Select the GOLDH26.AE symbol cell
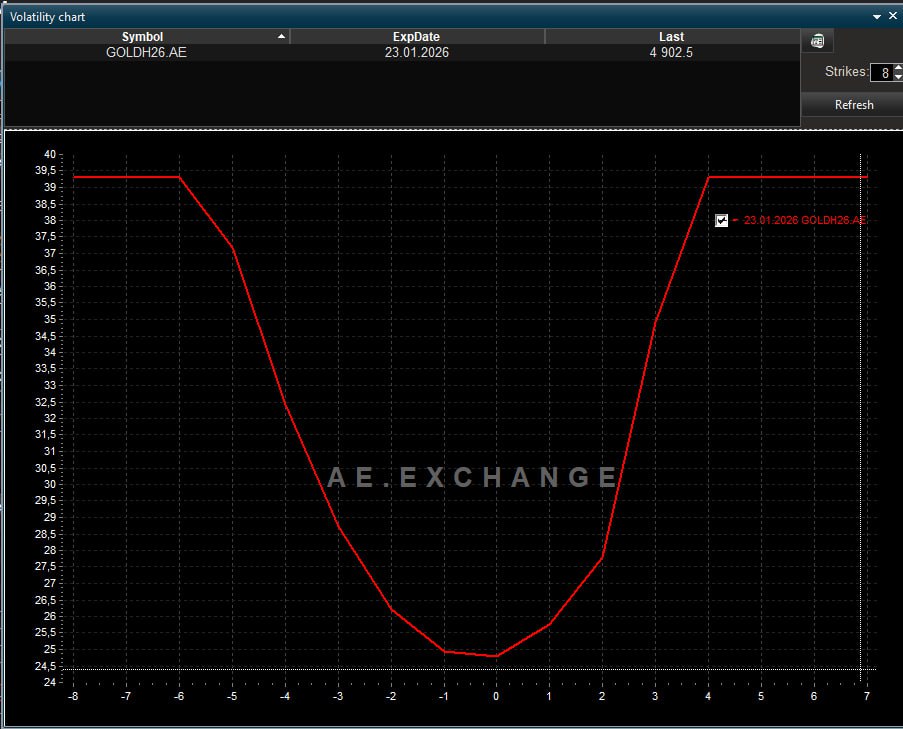The width and height of the screenshot is (903, 729). point(146,52)
